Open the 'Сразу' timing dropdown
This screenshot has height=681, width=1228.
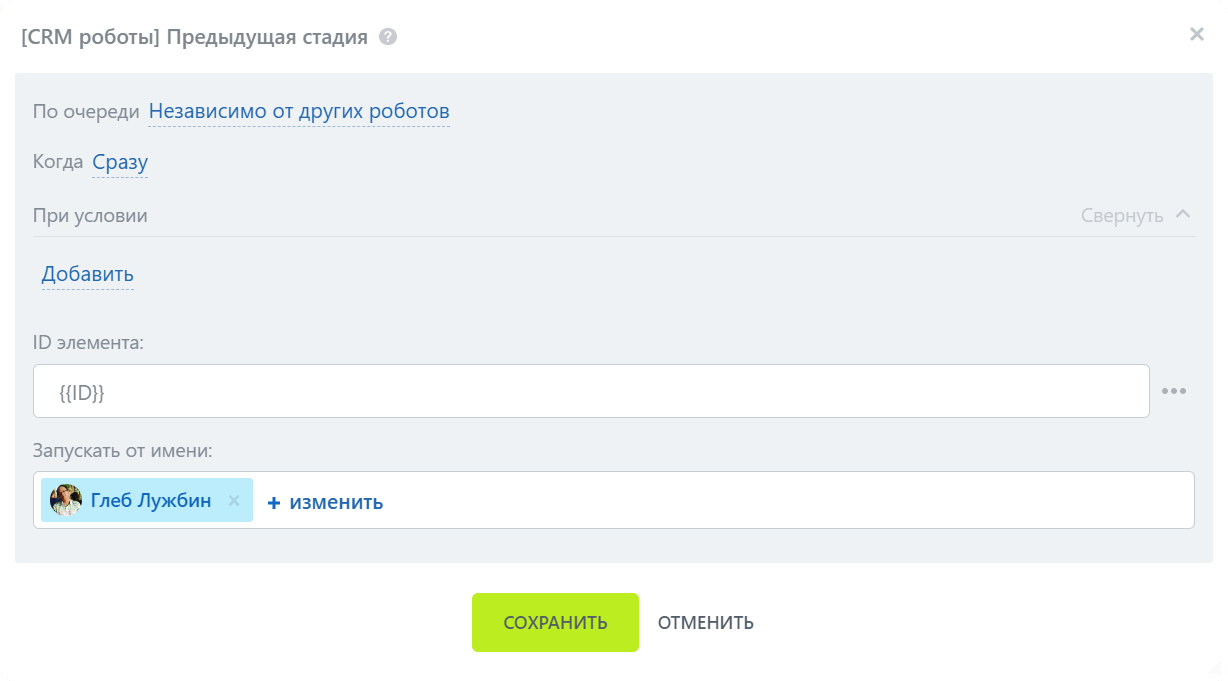[120, 162]
